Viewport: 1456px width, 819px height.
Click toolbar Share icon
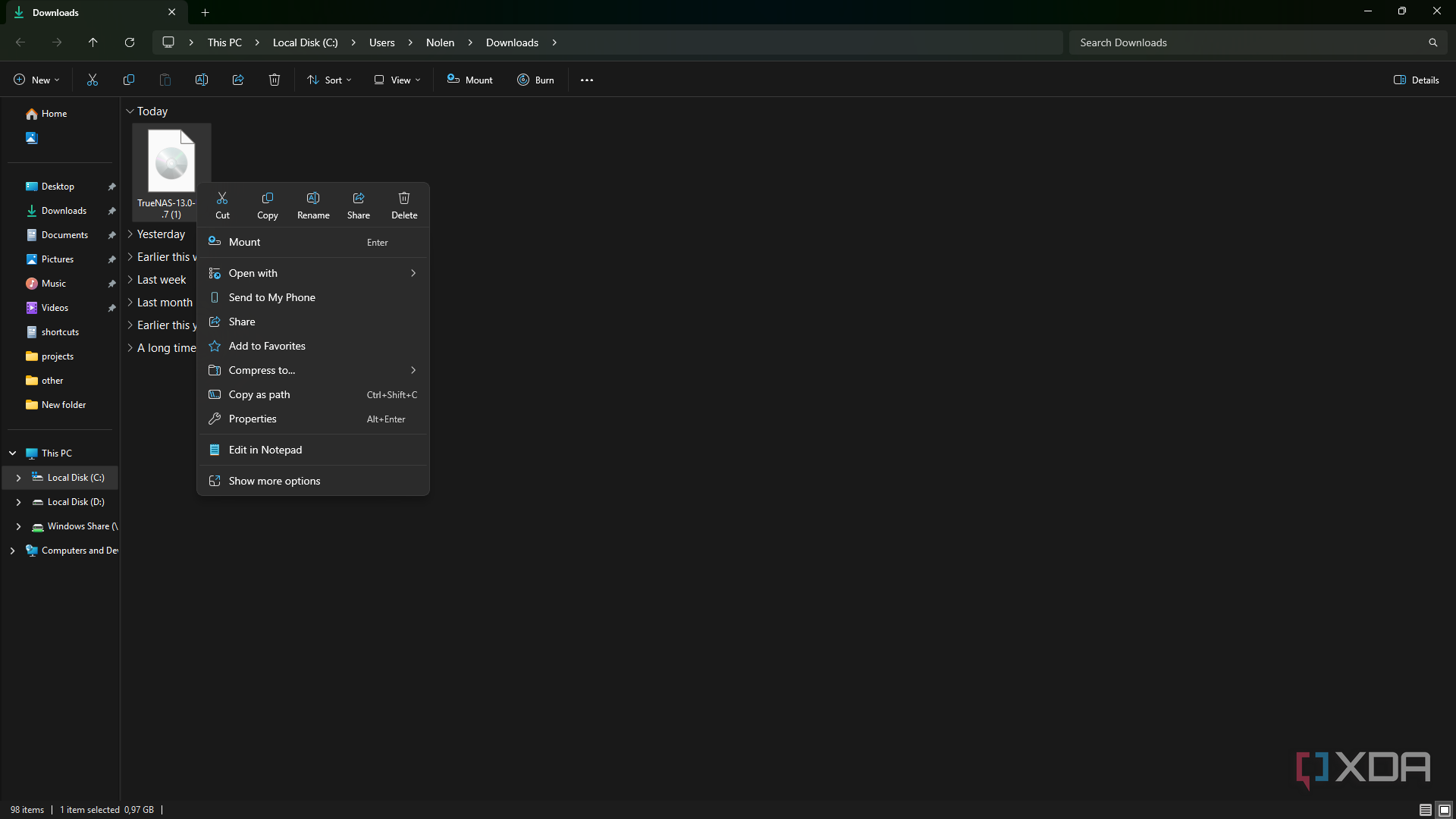238,80
